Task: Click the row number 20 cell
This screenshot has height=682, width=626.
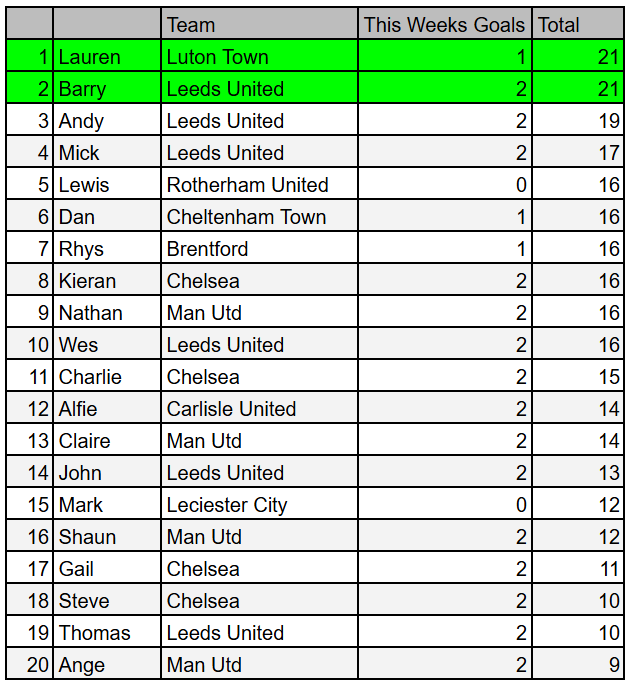Action: [30, 664]
